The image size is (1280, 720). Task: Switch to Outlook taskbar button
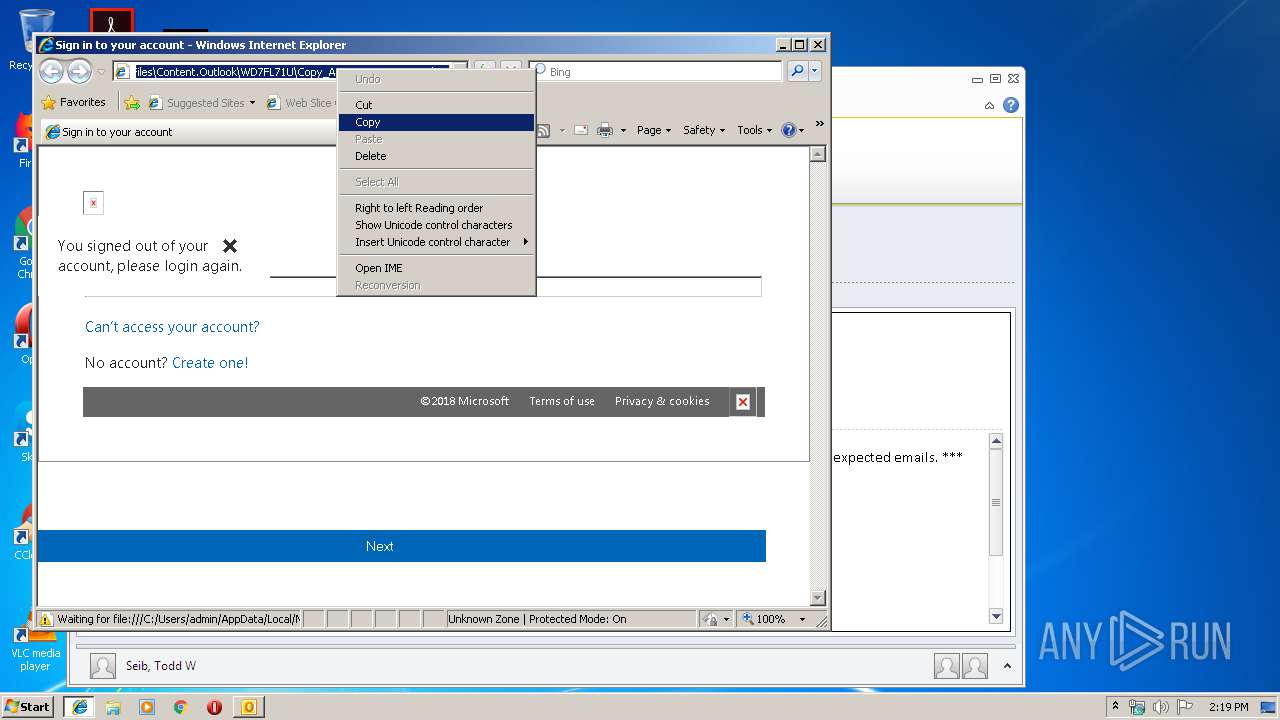pos(248,706)
